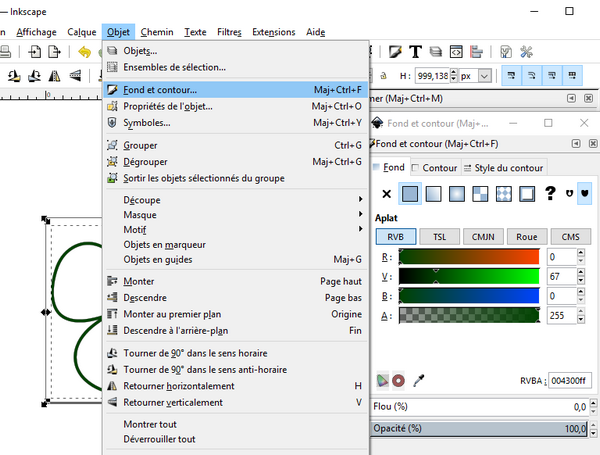The image size is (600, 455).
Task: Click Monter menu entry
Action: click(235, 281)
